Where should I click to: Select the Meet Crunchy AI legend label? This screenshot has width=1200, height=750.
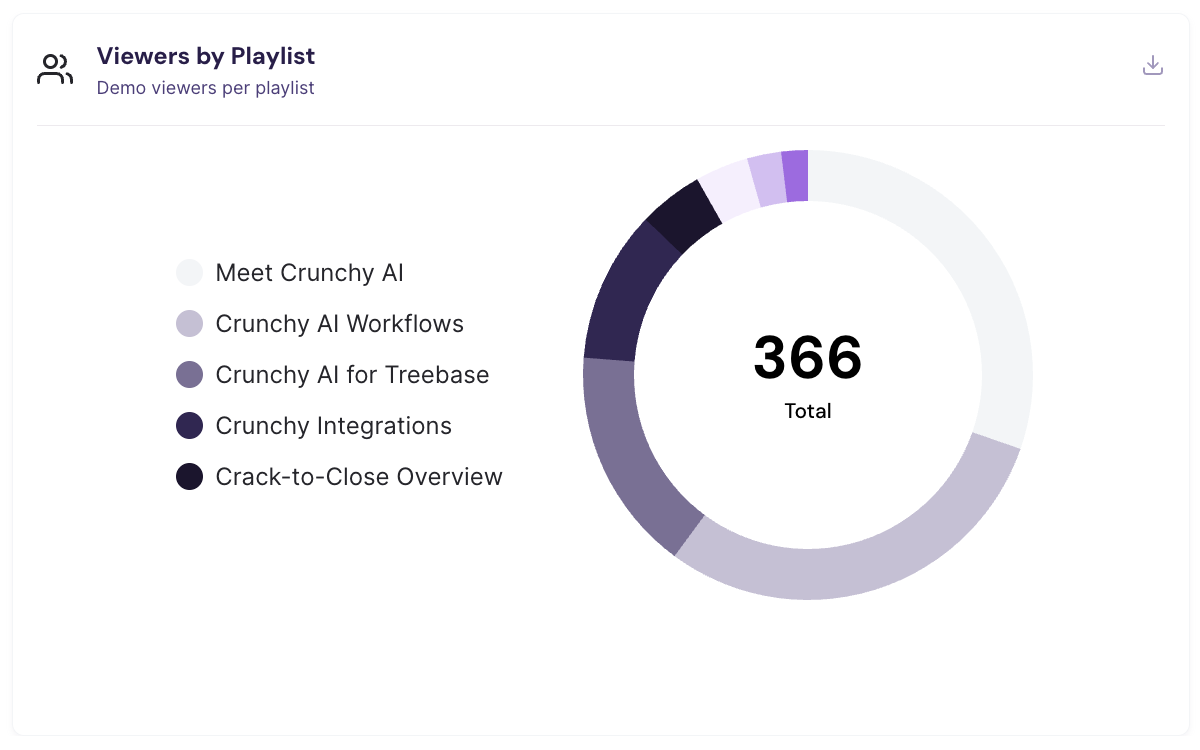click(x=309, y=273)
